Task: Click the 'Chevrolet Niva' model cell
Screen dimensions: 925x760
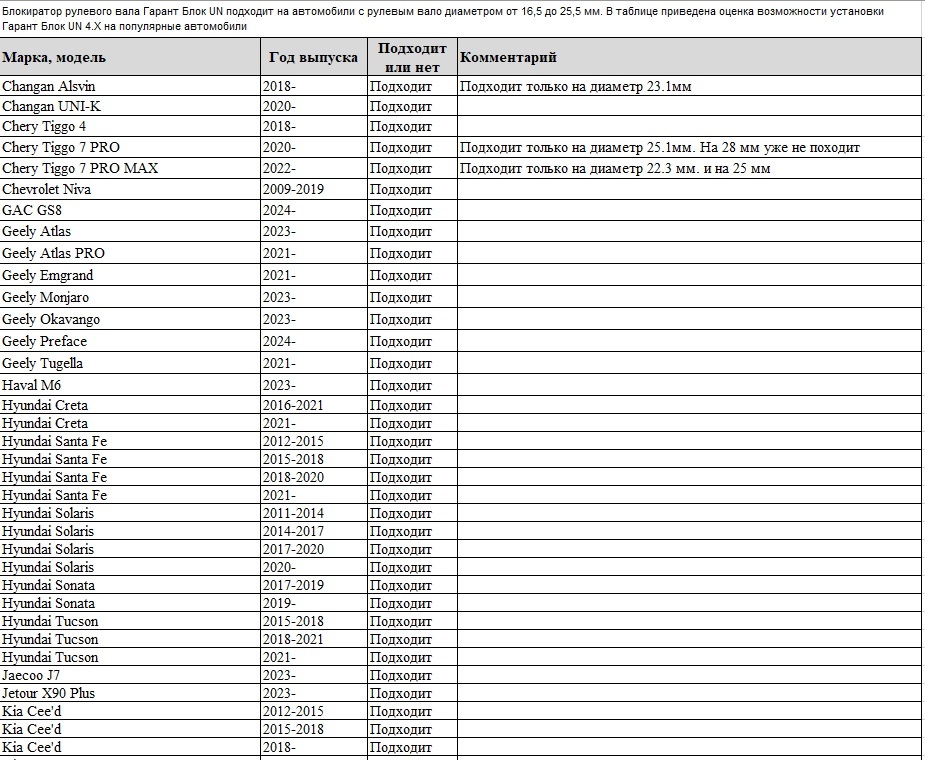Action: click(x=130, y=189)
